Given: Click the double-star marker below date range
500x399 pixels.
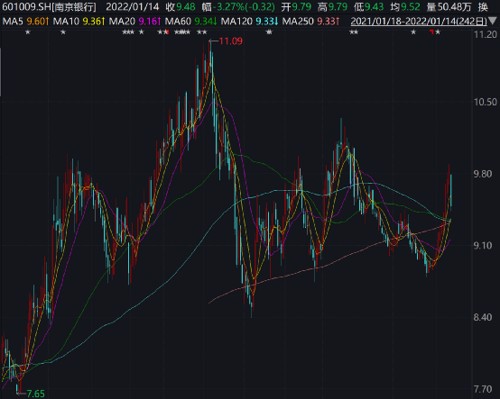Looking at the screenshot, I should tap(354, 33).
